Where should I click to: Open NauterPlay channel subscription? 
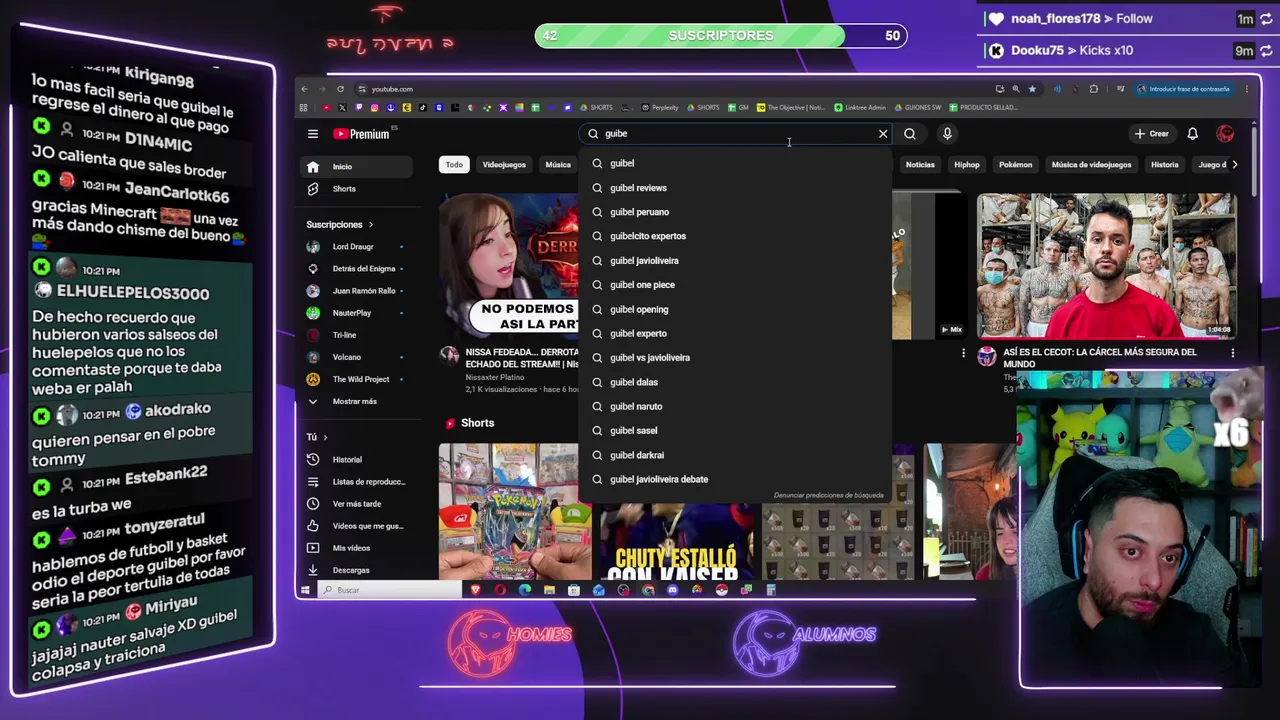click(358, 313)
